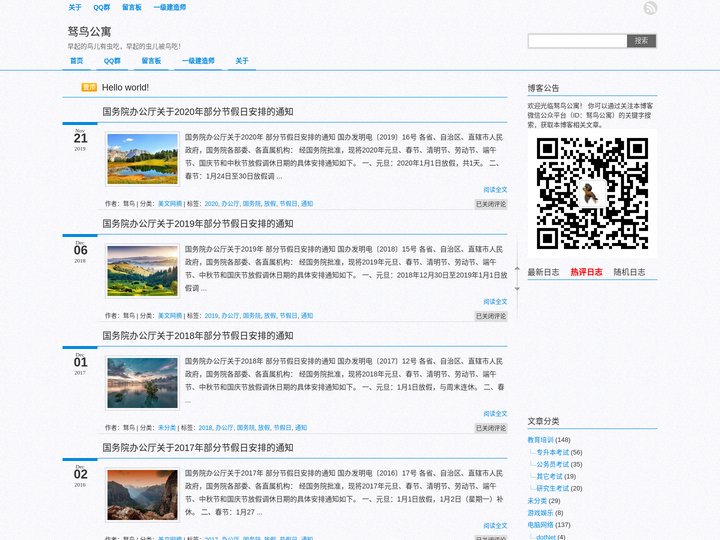Screen dimensions: 720x540
Task: Click the 2020 post mountain lake thumbnail
Action: point(142,159)
